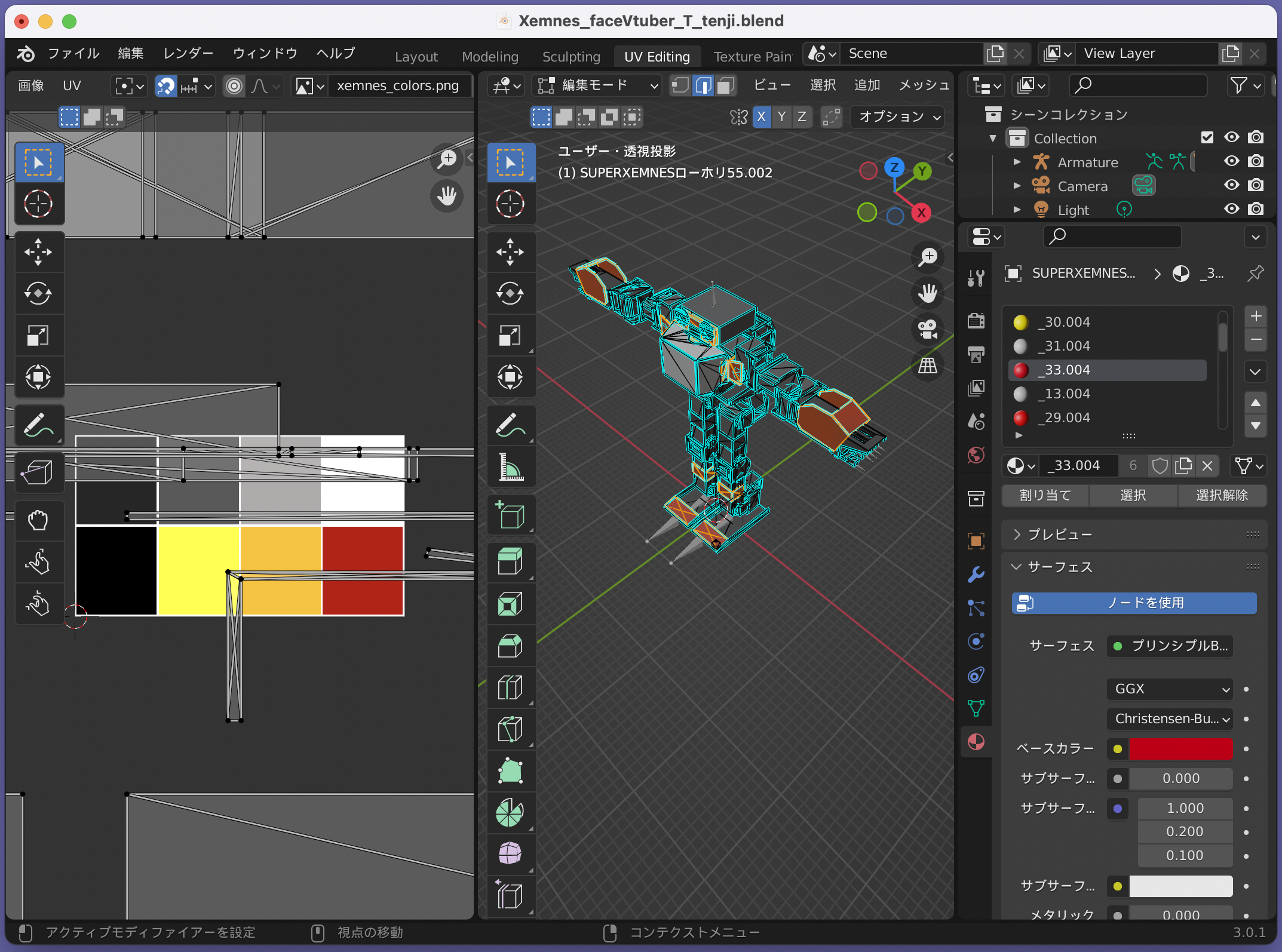Hide the Armature in outliner
Image resolution: width=1282 pixels, height=952 pixels.
pyautogui.click(x=1231, y=161)
